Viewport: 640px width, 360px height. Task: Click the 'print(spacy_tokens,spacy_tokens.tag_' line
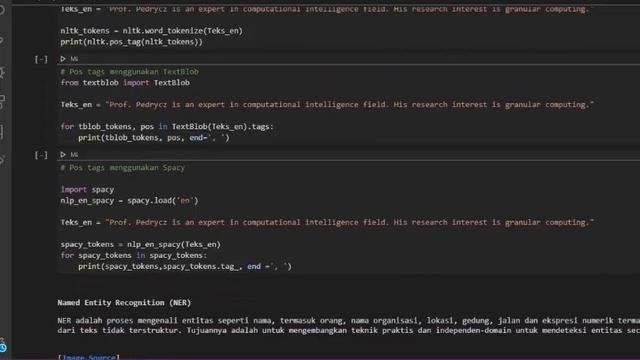(185, 267)
